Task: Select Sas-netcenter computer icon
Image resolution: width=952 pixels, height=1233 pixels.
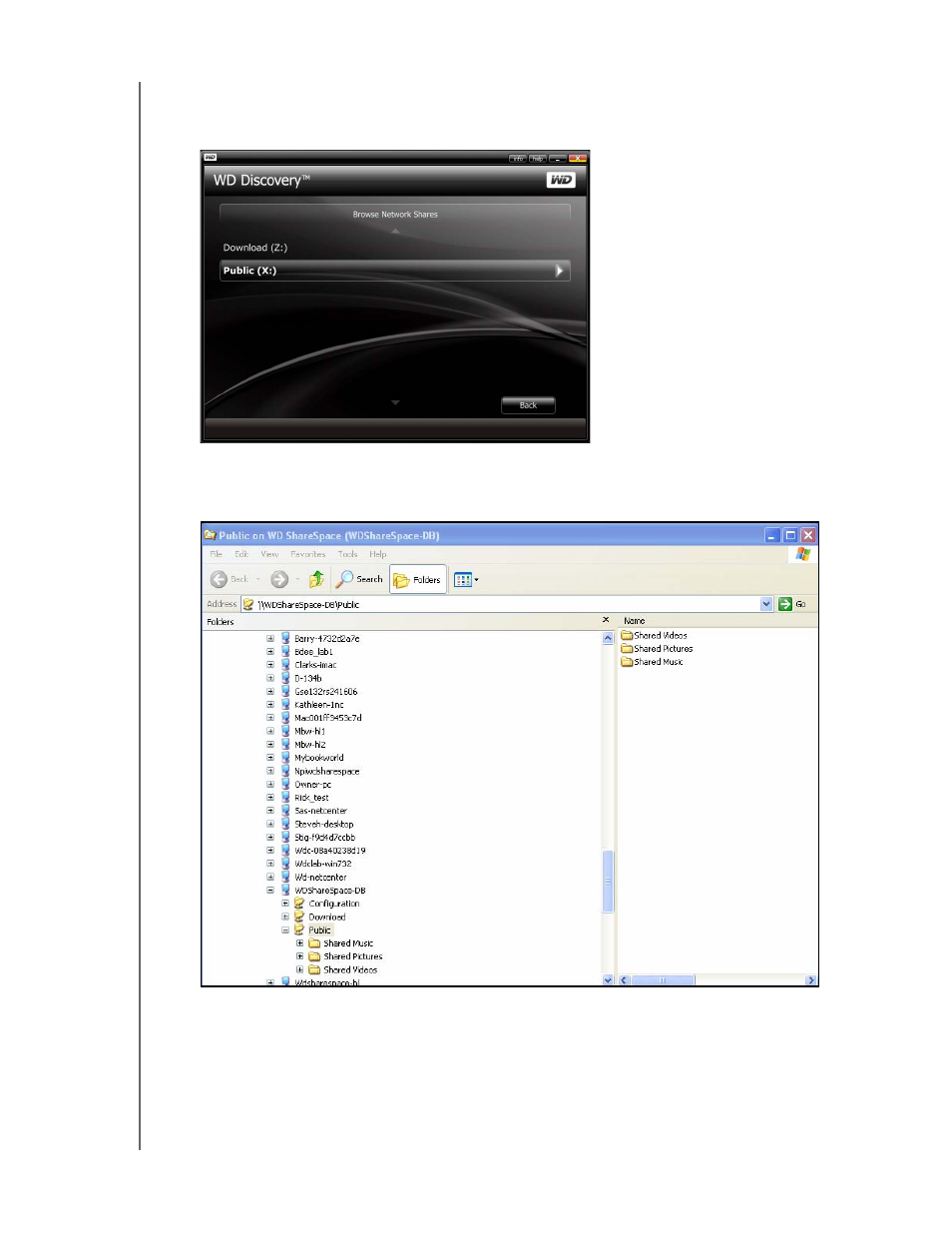Action: pyautogui.click(x=285, y=811)
